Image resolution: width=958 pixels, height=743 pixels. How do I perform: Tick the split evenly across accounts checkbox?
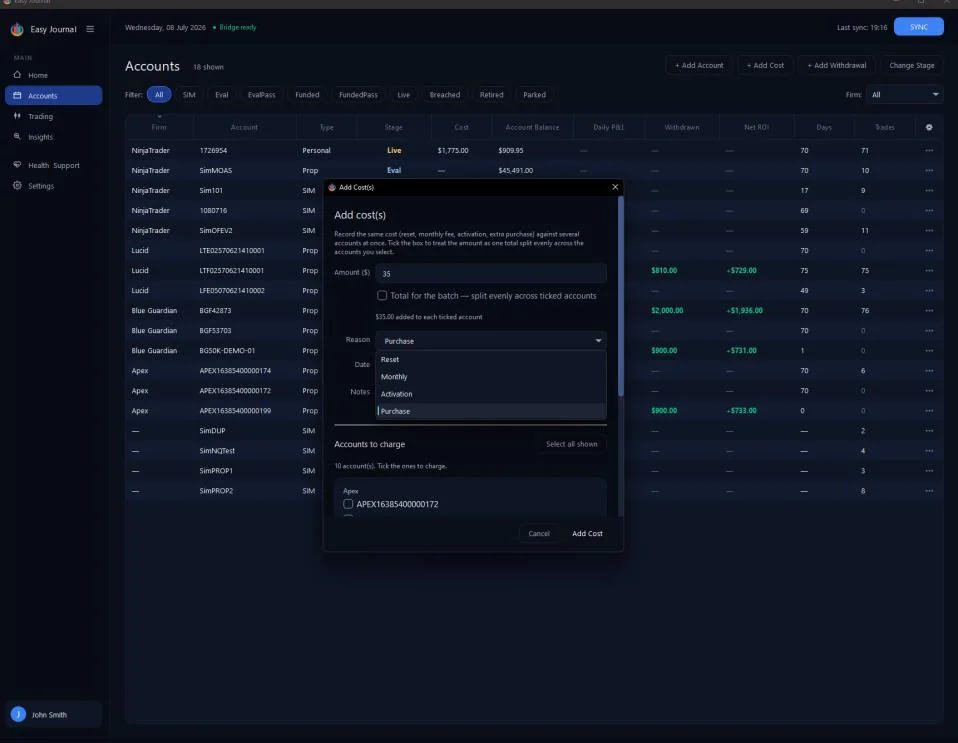(382, 296)
